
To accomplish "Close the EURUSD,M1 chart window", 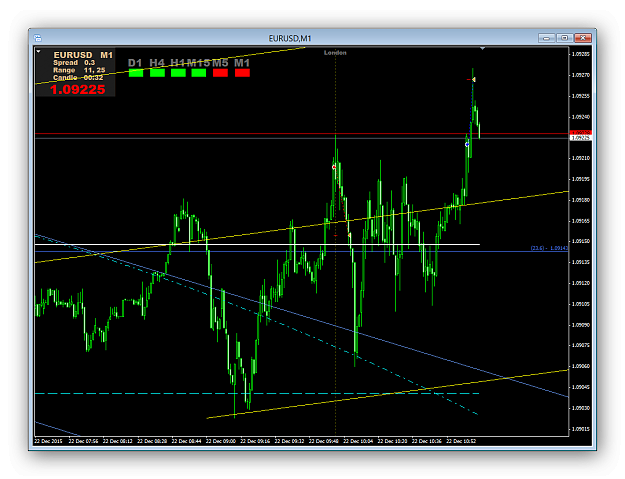I will [x=583, y=38].
